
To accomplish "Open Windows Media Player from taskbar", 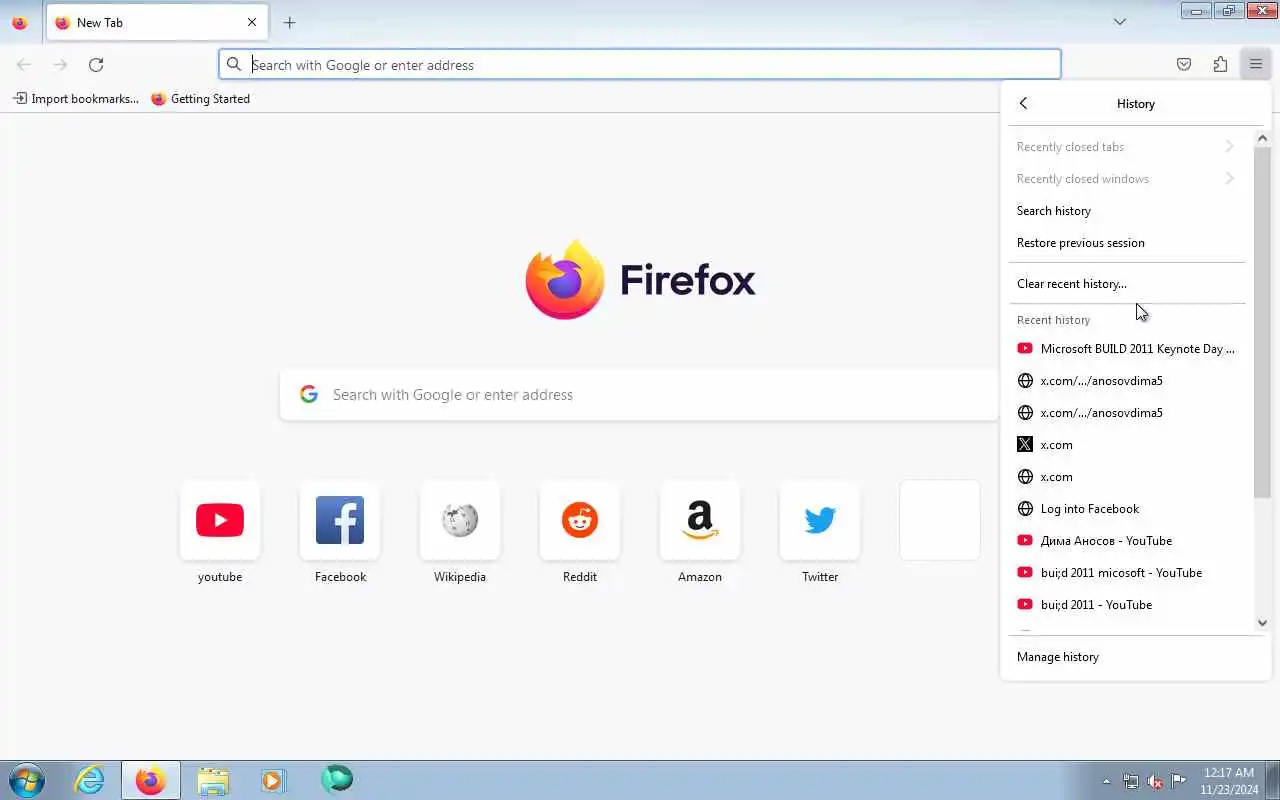I will 274,780.
